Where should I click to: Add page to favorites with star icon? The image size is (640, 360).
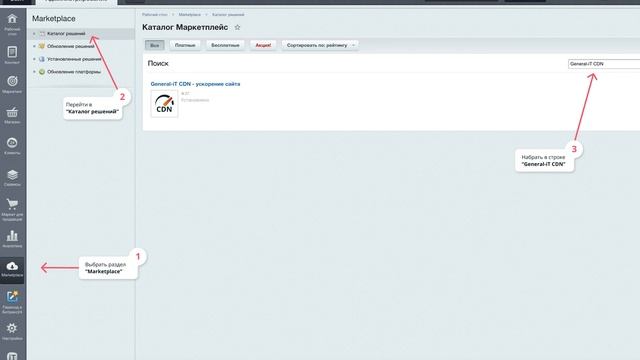coord(237,27)
